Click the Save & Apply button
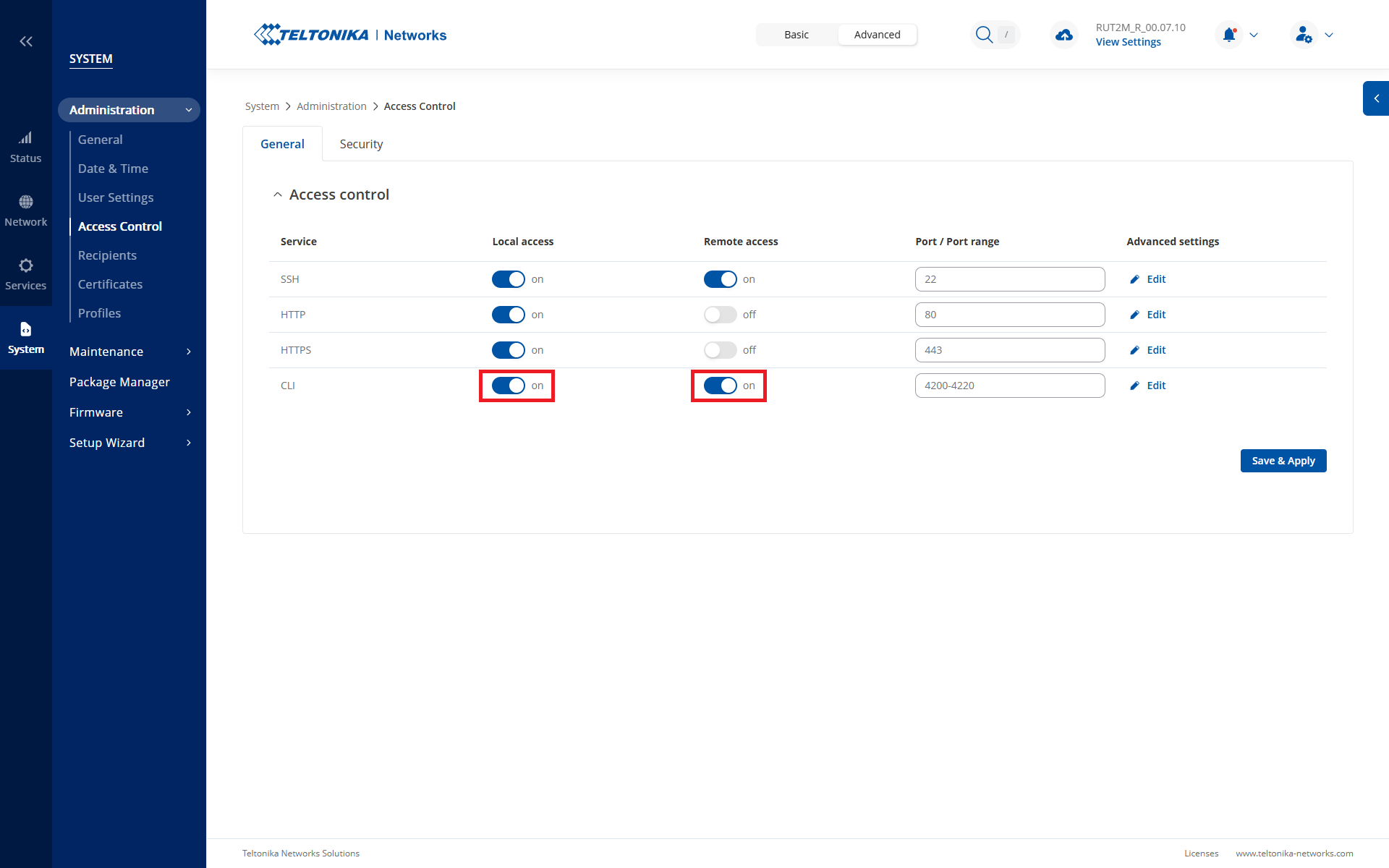Screen dimensions: 1389x868 [x=1283, y=461]
